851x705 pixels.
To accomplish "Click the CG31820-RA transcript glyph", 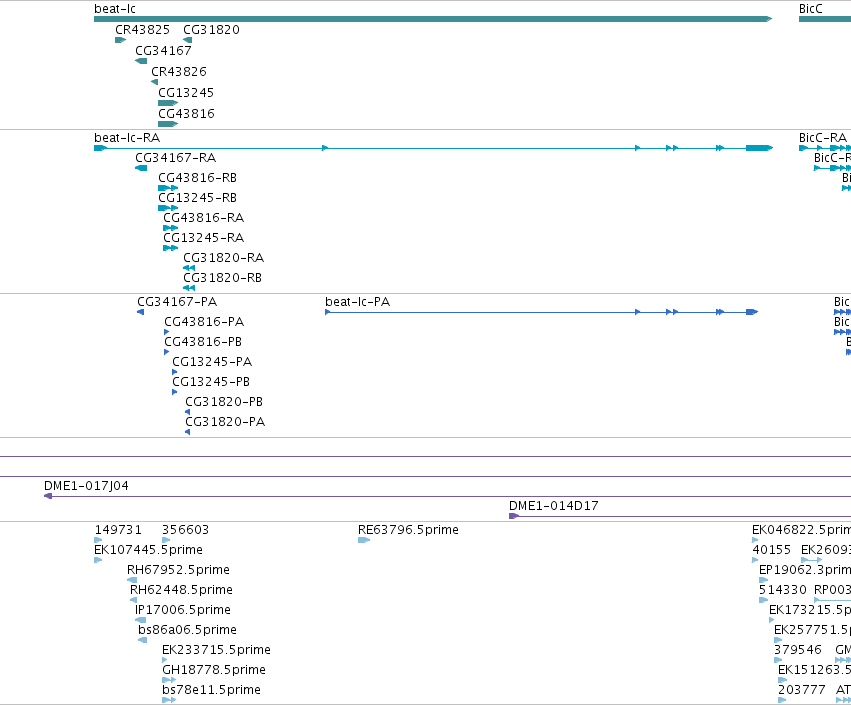I will [x=189, y=268].
